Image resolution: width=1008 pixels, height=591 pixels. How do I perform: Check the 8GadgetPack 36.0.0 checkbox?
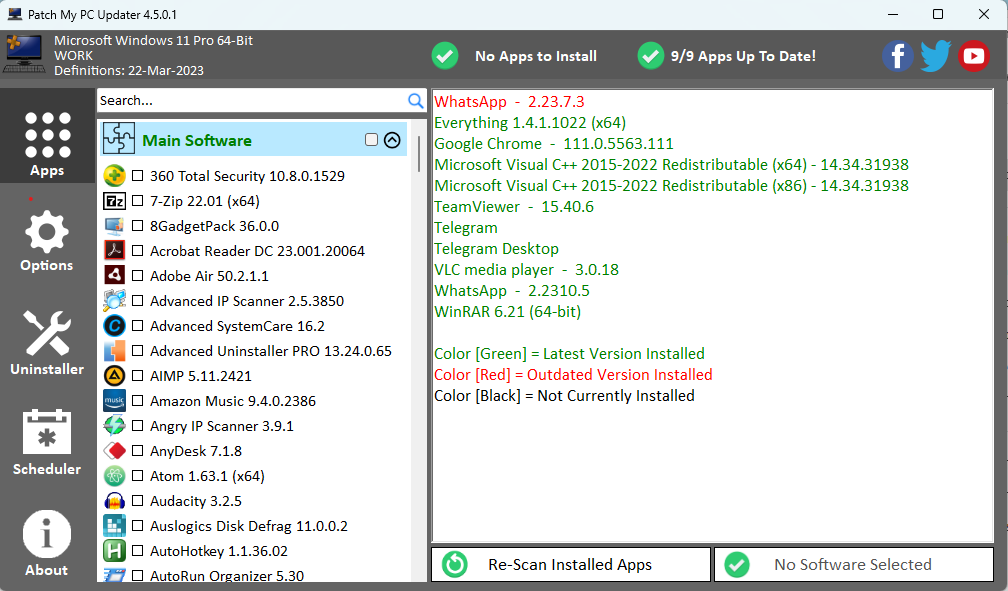[138, 226]
